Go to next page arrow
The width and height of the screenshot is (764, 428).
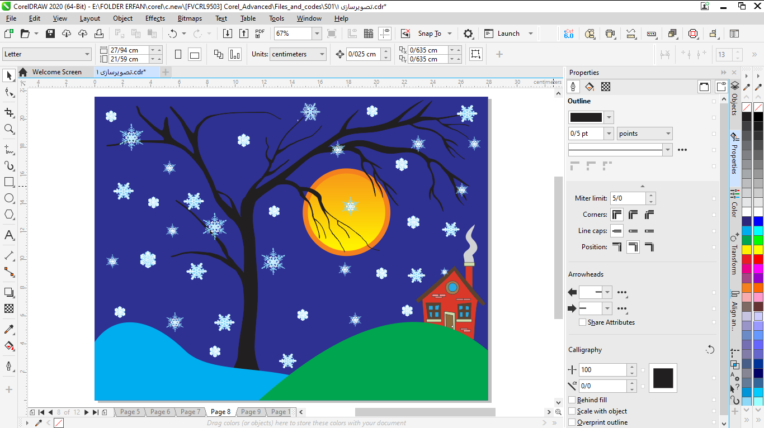tap(86, 412)
